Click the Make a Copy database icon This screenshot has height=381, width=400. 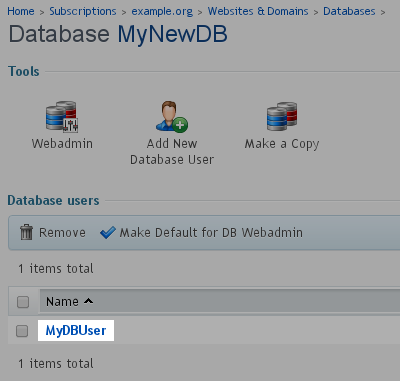(x=282, y=116)
